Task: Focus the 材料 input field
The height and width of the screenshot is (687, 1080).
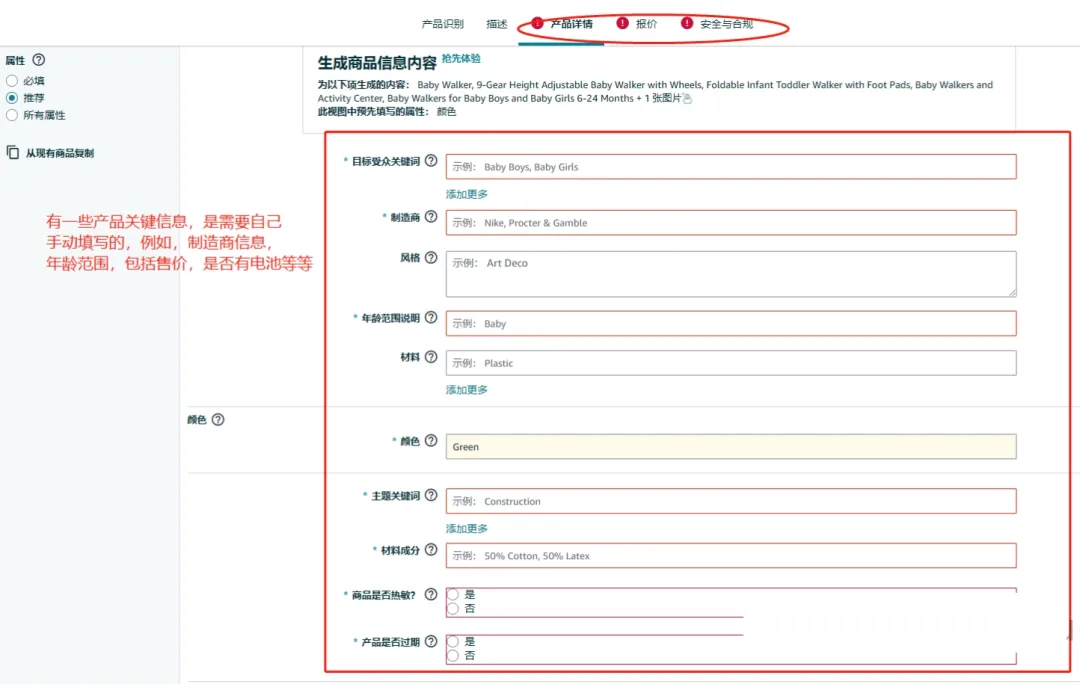Action: [x=731, y=363]
